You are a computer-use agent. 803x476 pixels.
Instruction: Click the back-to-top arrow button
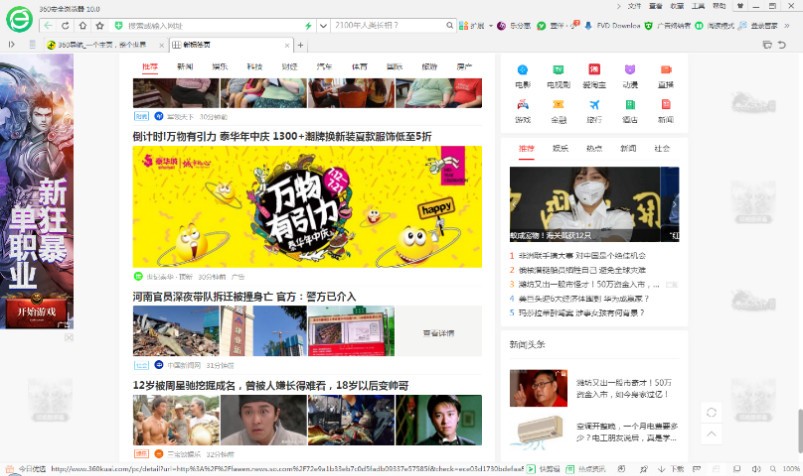pos(711,434)
